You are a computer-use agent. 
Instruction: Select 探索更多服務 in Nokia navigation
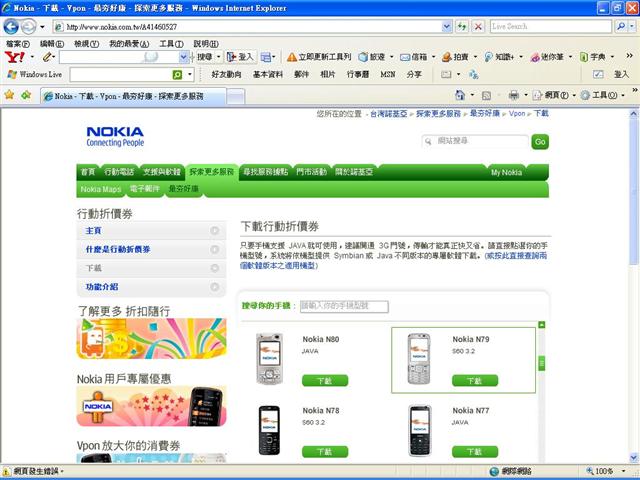click(211, 172)
